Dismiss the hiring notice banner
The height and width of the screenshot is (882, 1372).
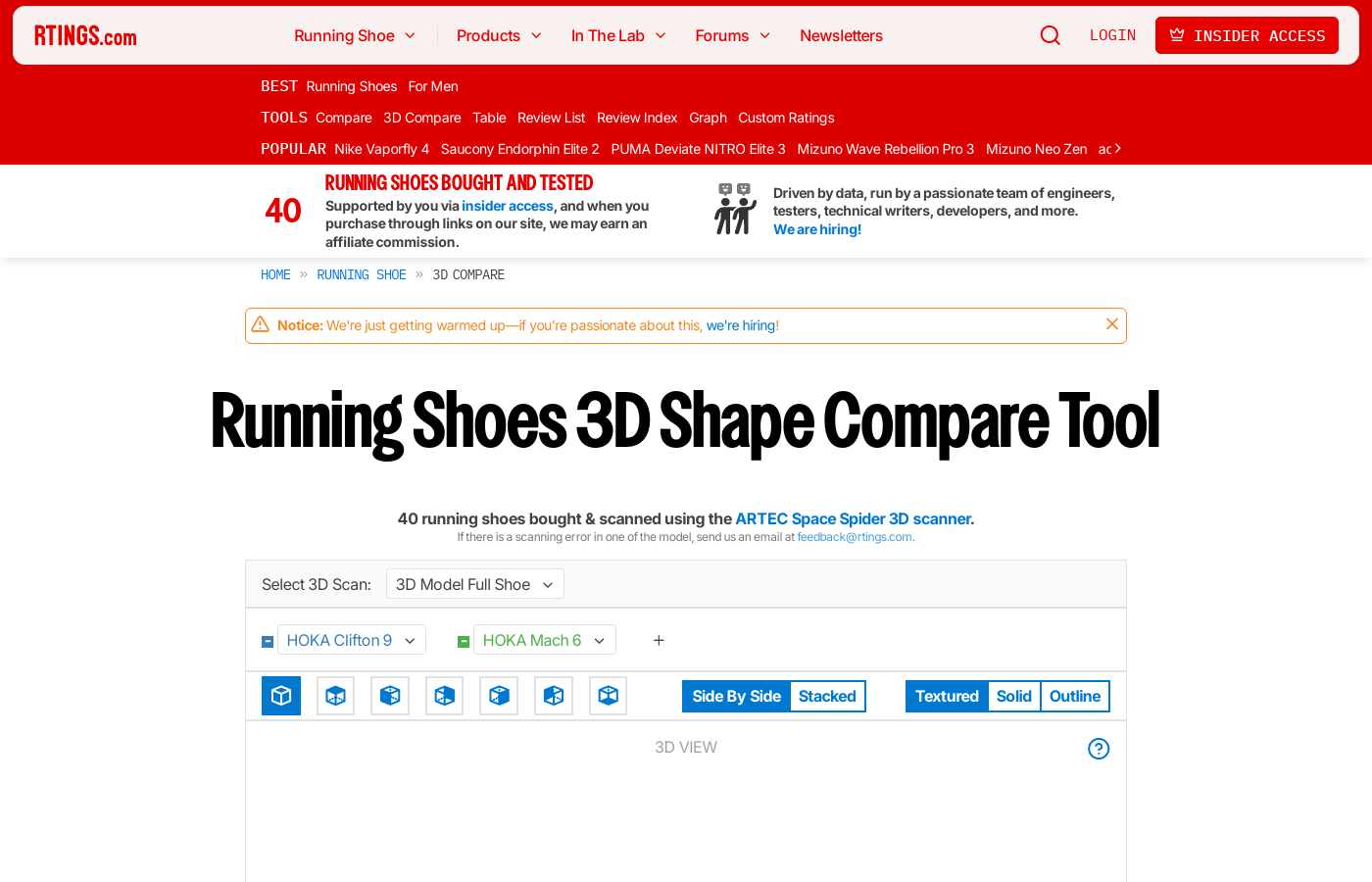1111,322
